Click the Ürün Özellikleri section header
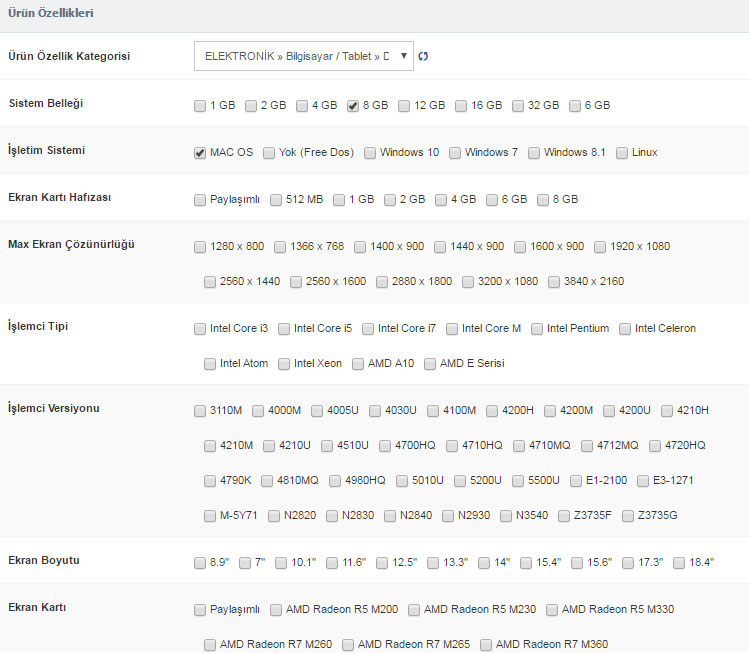The height and width of the screenshot is (653, 749). pos(51,13)
